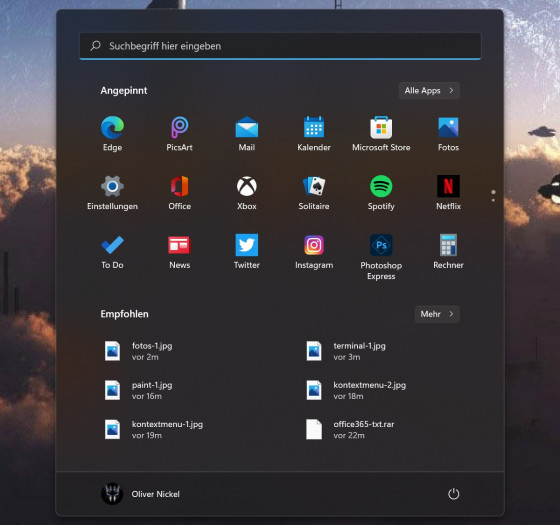Show Alle Apps list
The image size is (560, 525).
(x=429, y=91)
